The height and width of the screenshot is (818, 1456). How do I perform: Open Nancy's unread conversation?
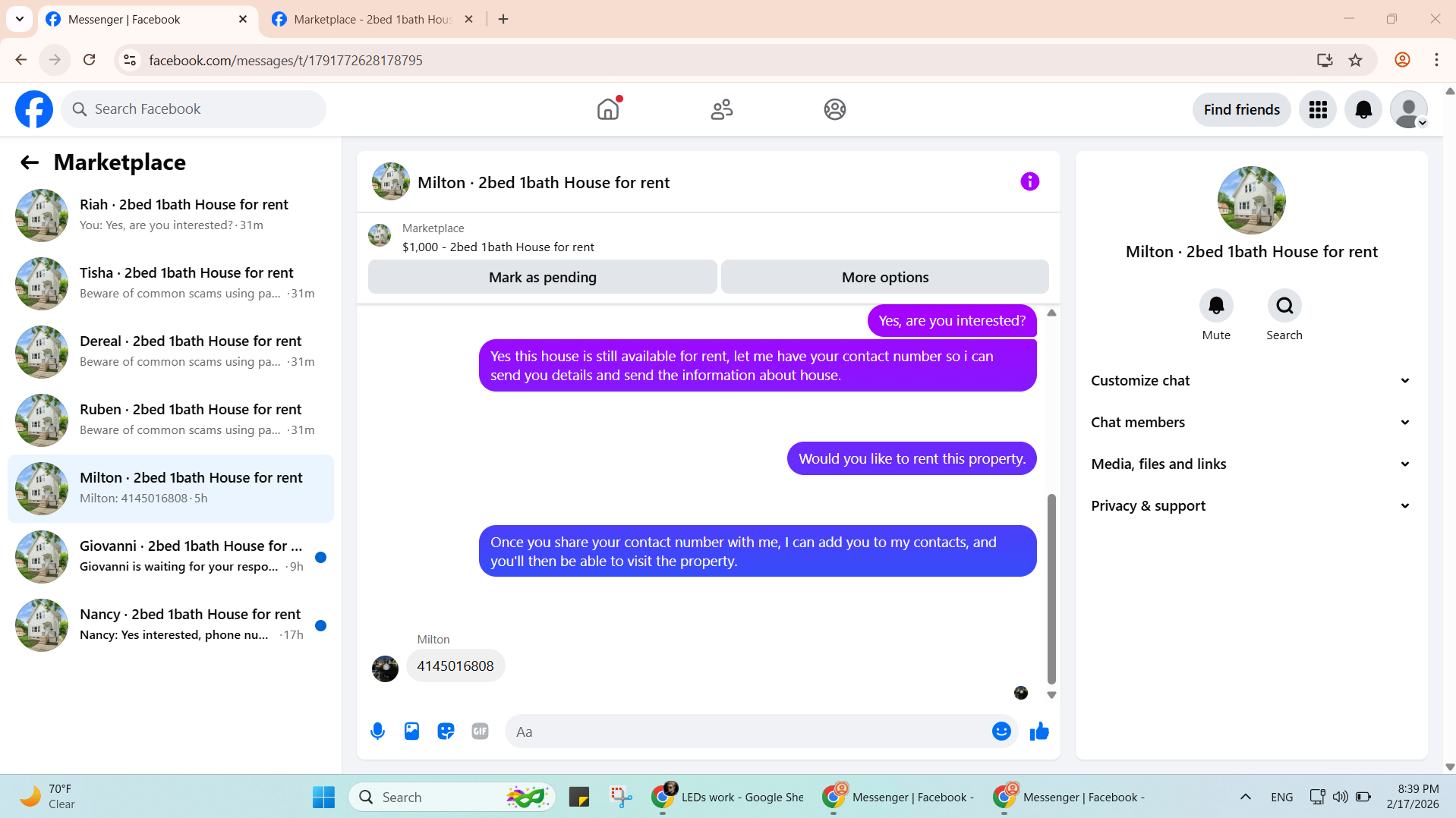coord(171,625)
